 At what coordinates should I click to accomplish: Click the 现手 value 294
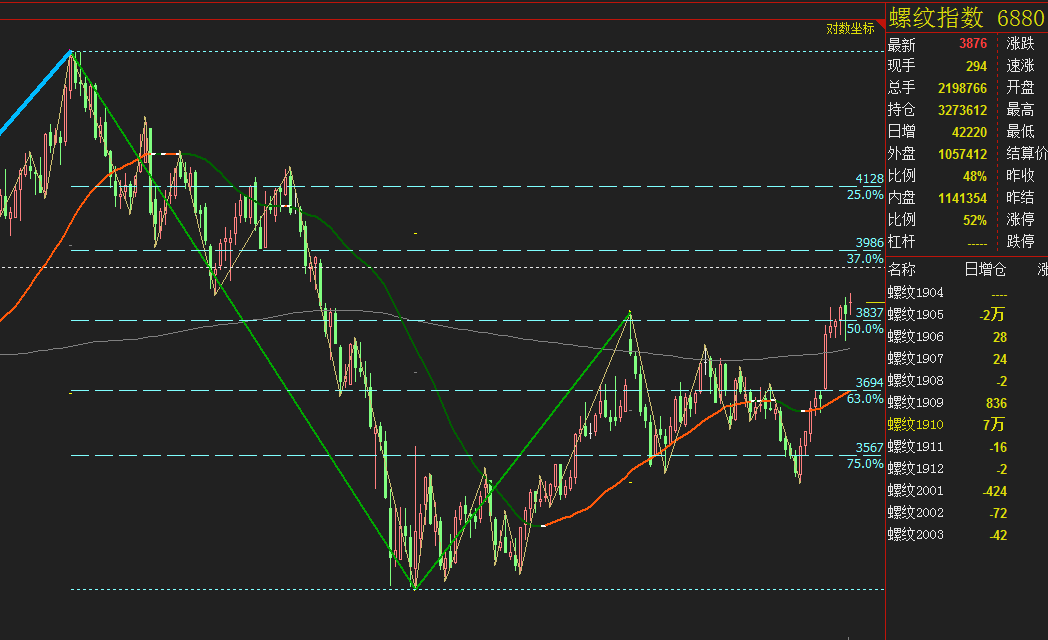[976, 66]
